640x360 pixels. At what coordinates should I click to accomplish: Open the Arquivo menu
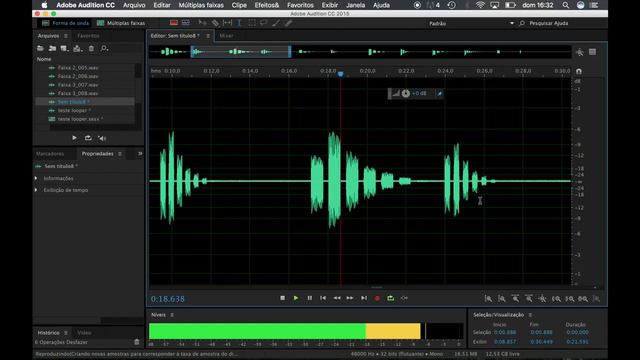(x=134, y=5)
